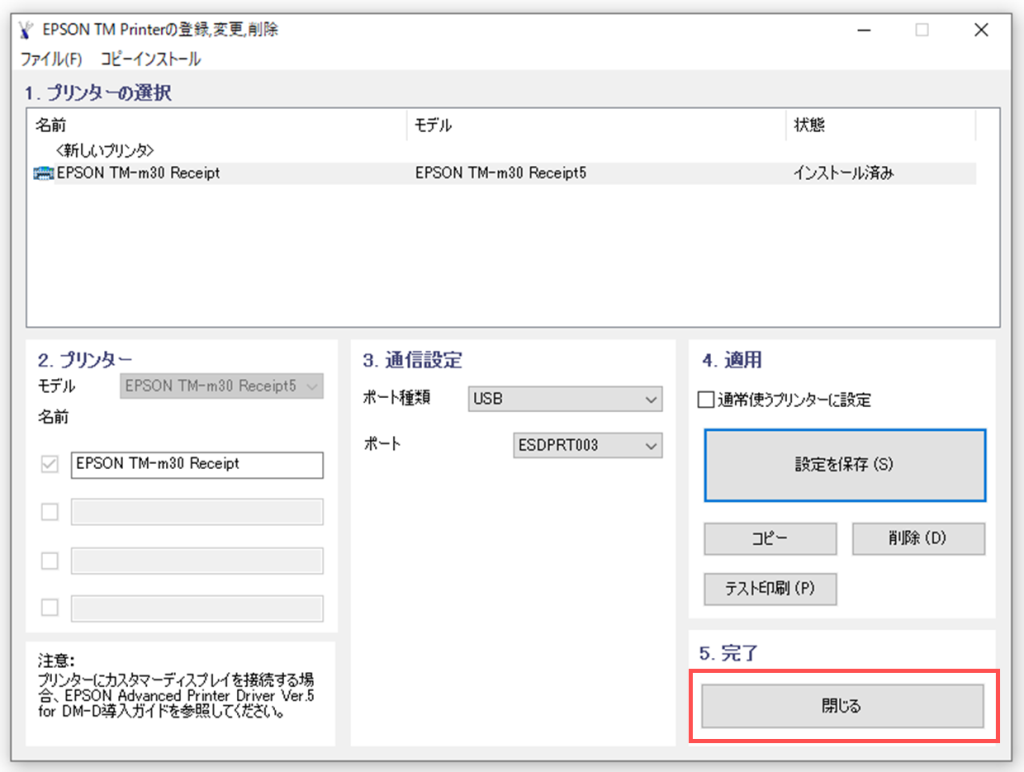Image resolution: width=1024 pixels, height=772 pixels.
Task: Toggle the checked checkbox beside EPSON TM-m30 Receipt name
Action: point(50,464)
